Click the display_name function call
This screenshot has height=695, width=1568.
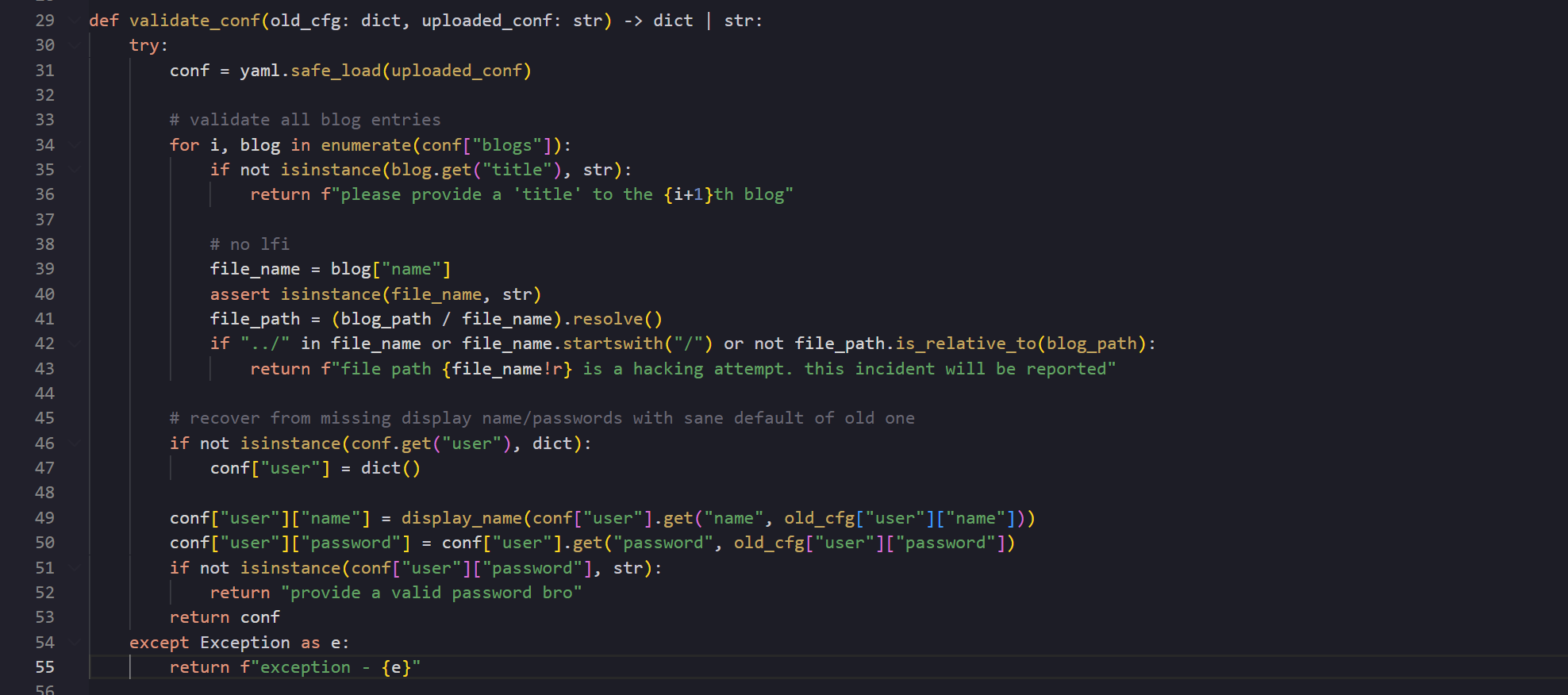461,518
